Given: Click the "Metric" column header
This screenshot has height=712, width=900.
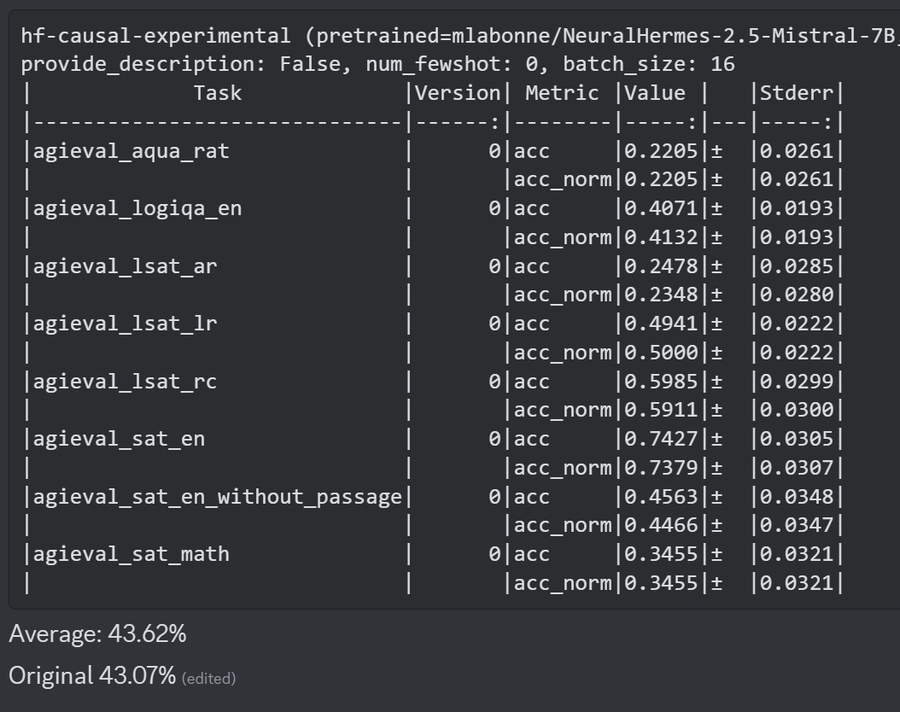Looking at the screenshot, I should pyautogui.click(x=562, y=93).
